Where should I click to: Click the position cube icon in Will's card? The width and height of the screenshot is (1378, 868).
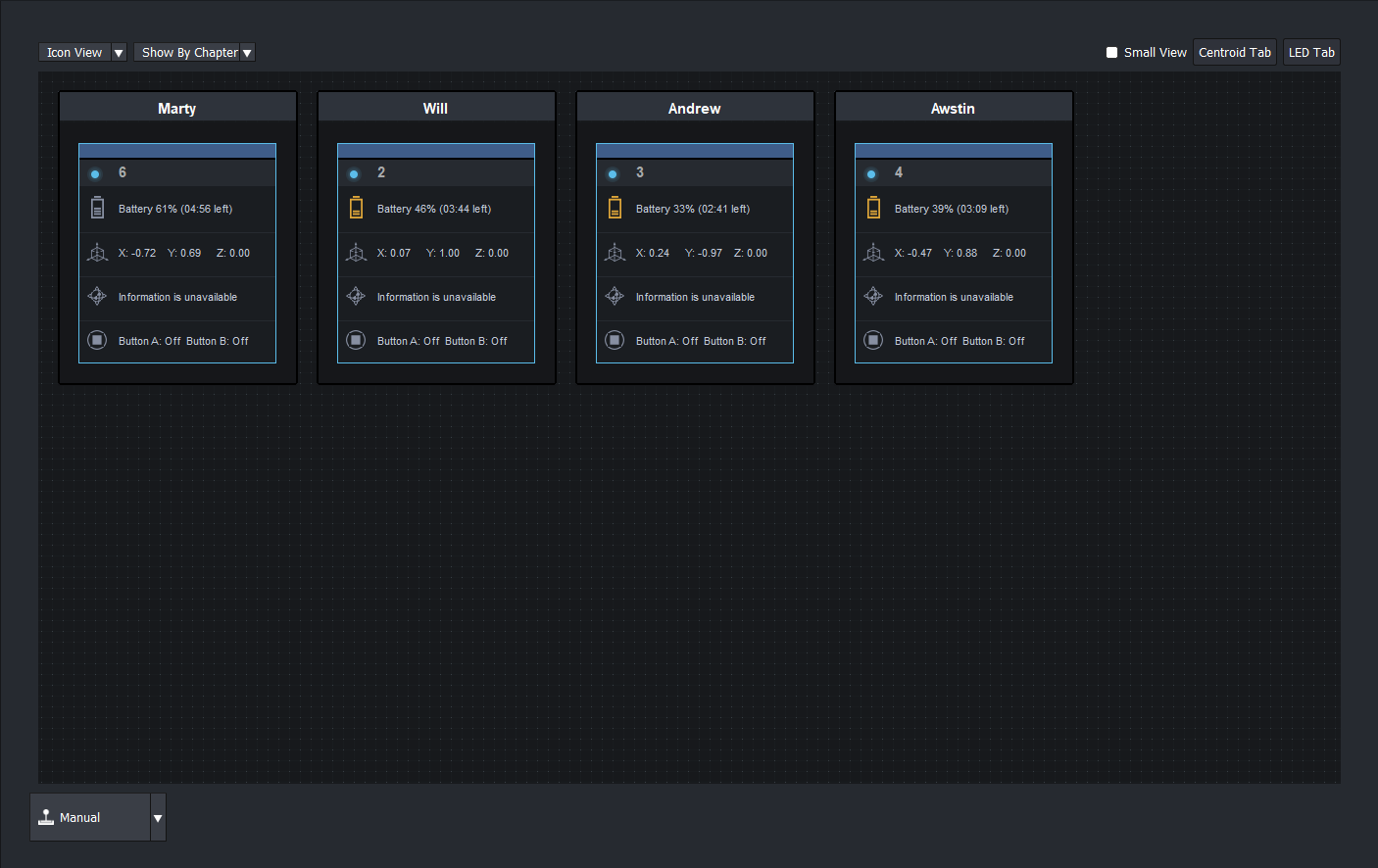pyautogui.click(x=356, y=253)
